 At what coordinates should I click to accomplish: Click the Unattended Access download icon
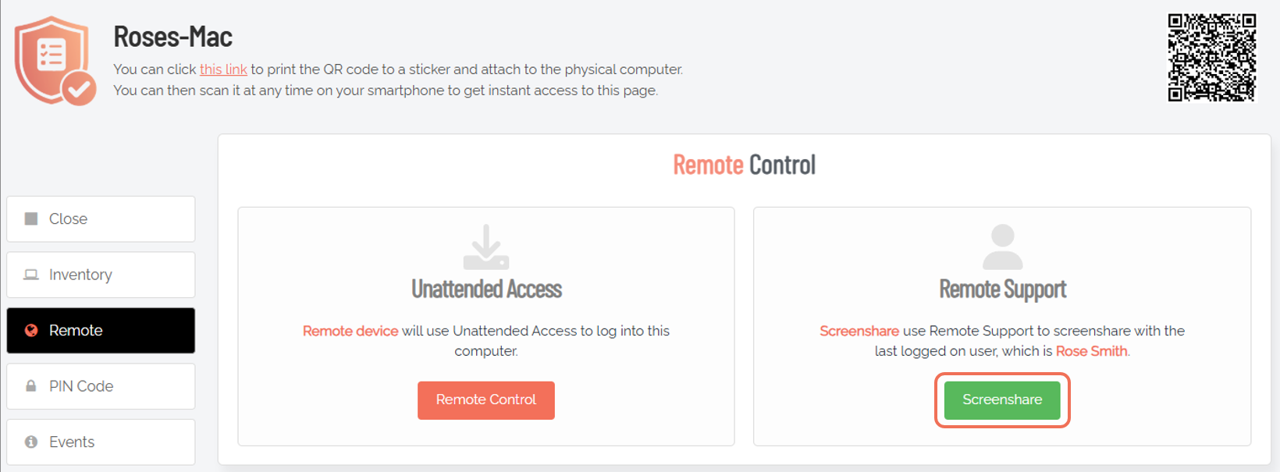coord(486,246)
